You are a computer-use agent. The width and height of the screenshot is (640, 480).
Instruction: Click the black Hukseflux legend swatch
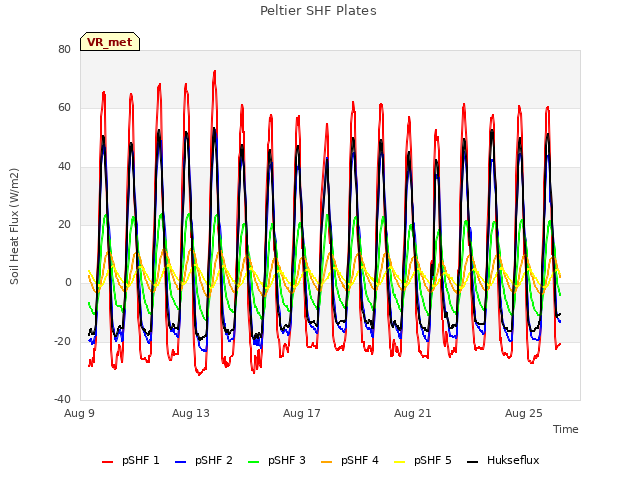pos(473,462)
